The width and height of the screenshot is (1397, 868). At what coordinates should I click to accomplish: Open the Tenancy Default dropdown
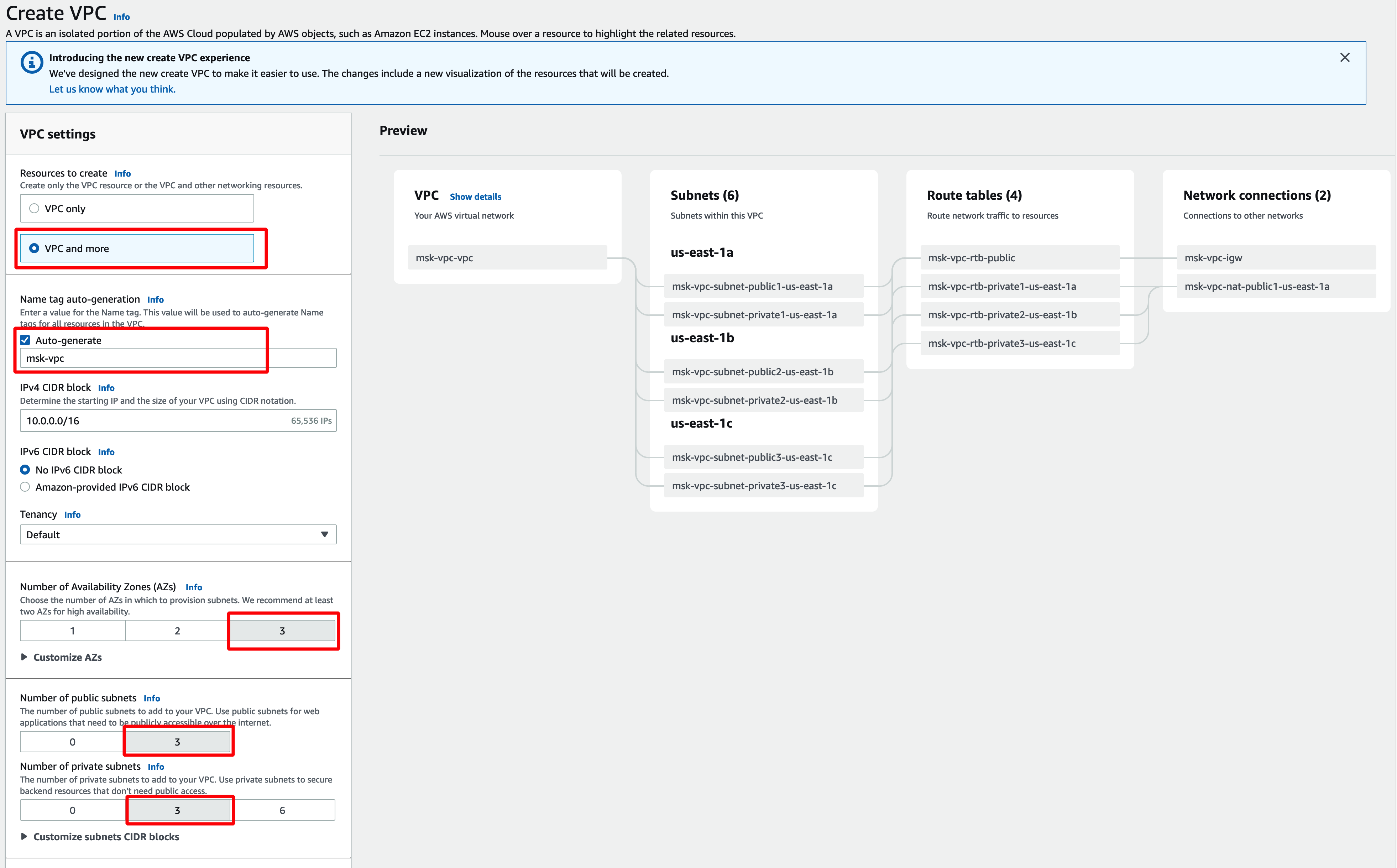point(178,534)
